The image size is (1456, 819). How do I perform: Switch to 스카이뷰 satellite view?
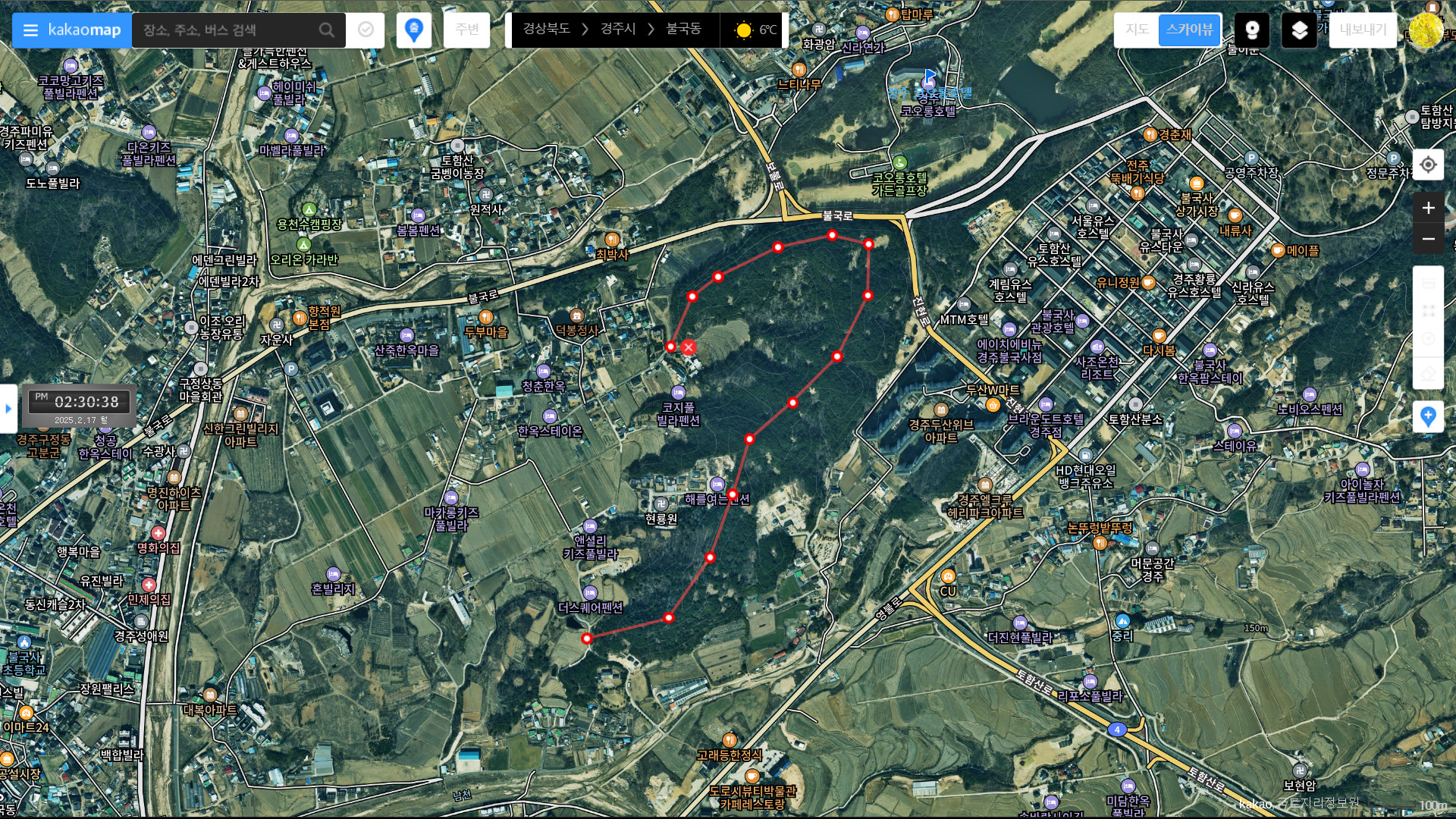click(x=1189, y=30)
